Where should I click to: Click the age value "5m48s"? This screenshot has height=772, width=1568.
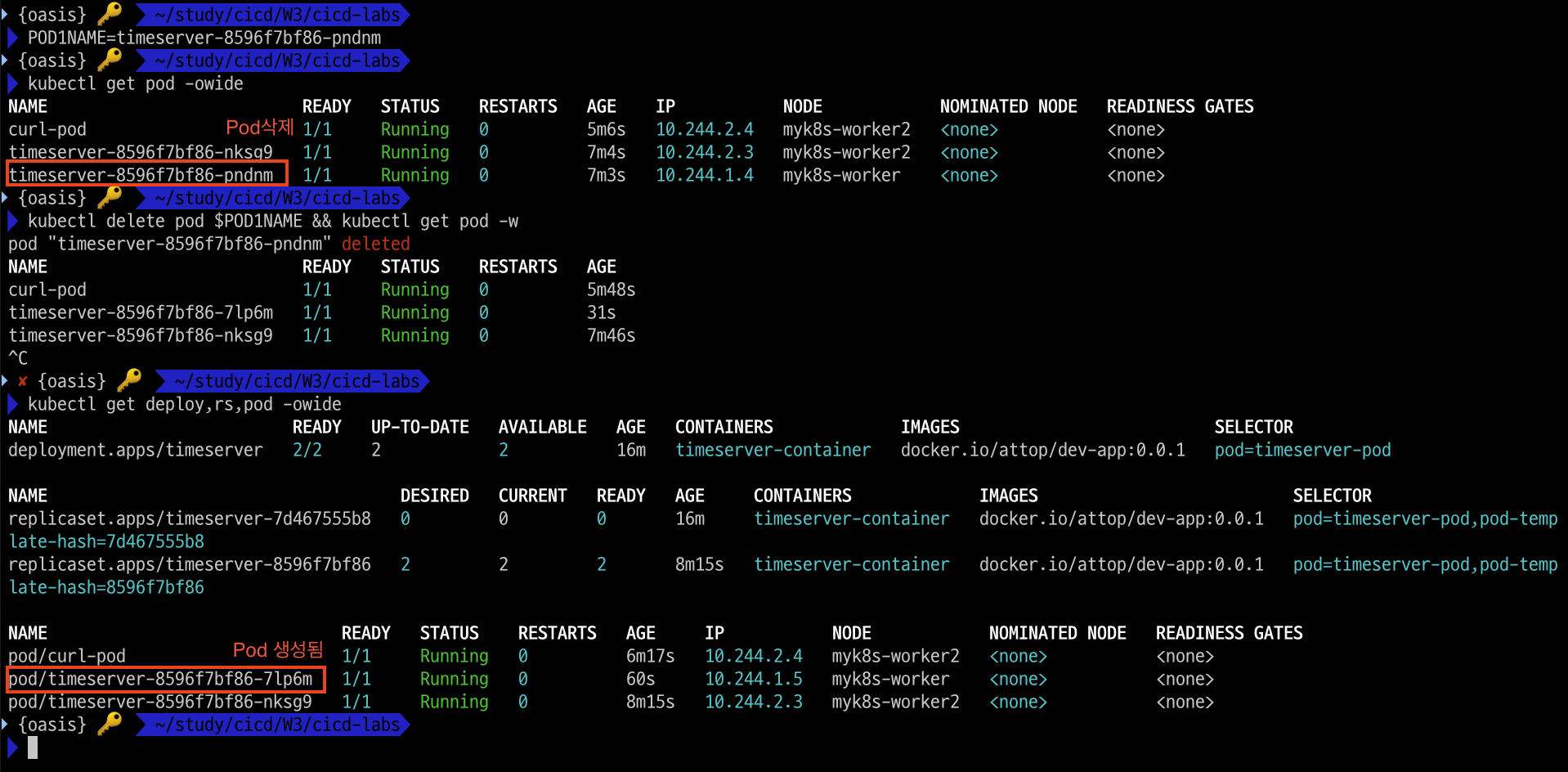[x=611, y=289]
